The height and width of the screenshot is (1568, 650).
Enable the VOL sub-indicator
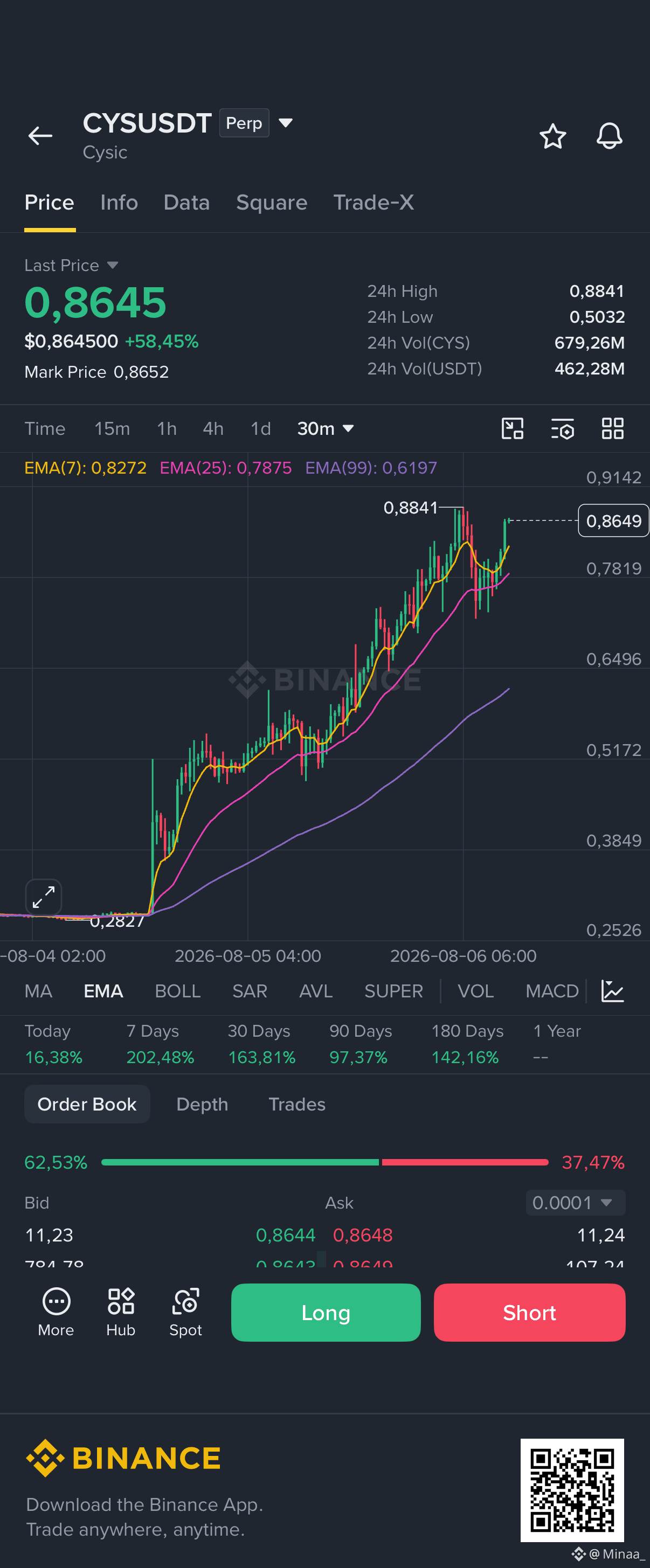click(475, 991)
